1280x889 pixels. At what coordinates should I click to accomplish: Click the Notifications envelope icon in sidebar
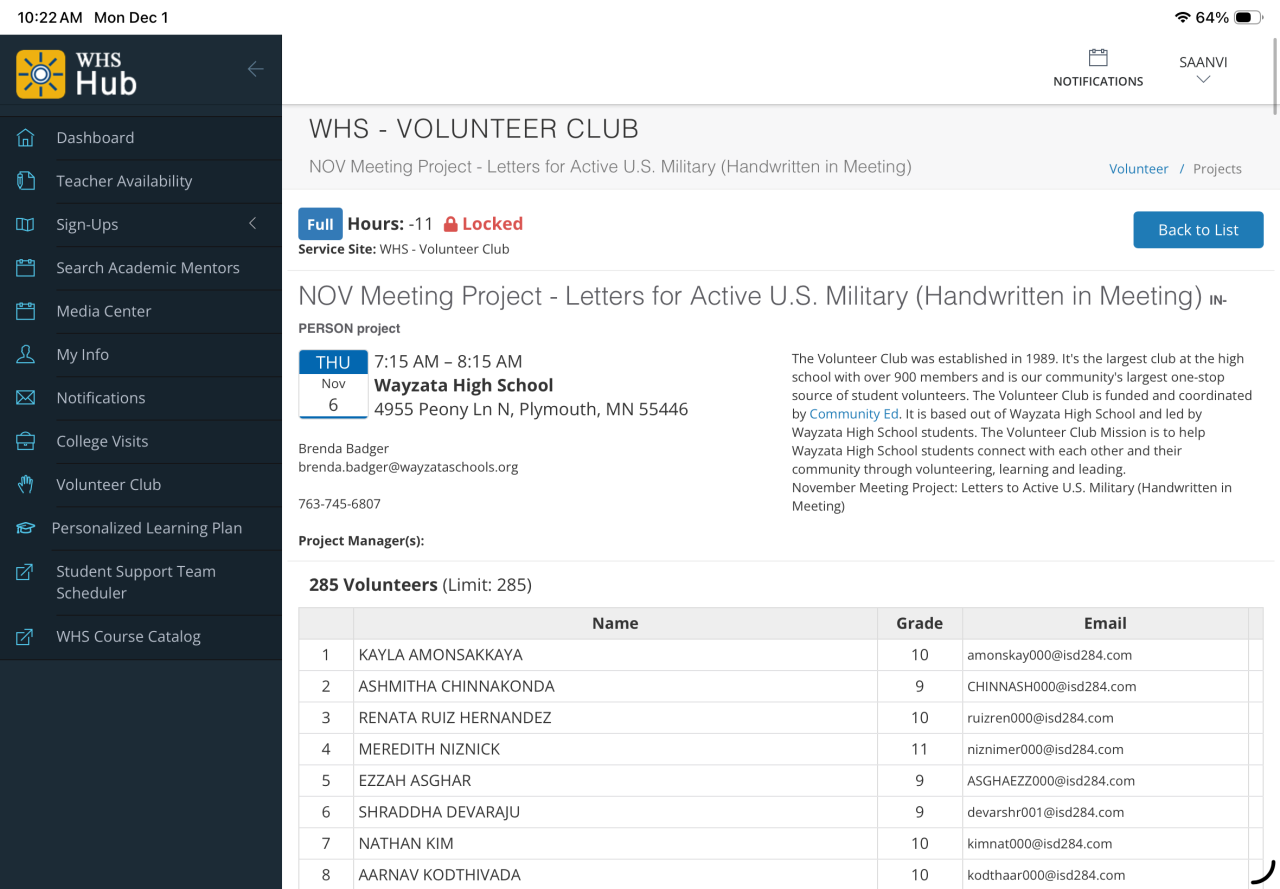coord(26,398)
